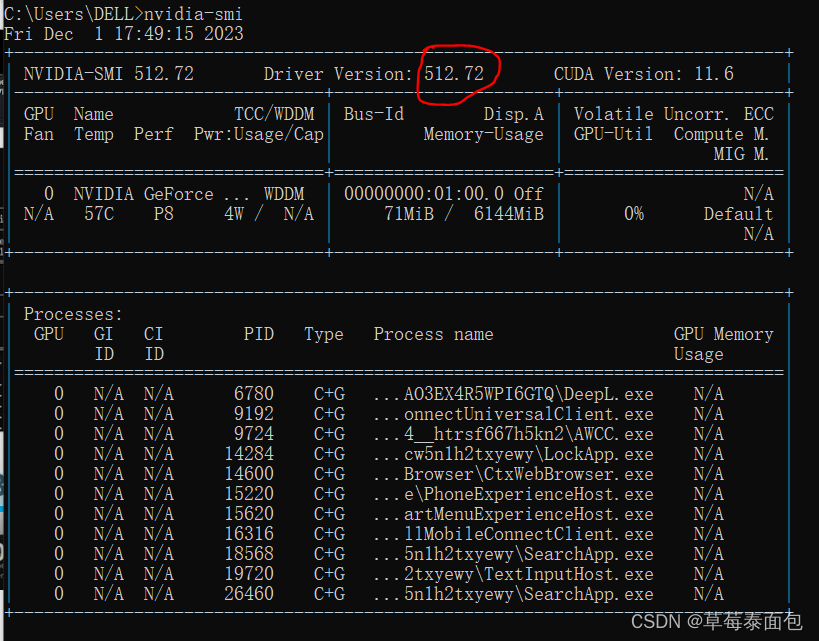Click 'NVIDIA-SMI 512.72' header text
The width and height of the screenshot is (819, 641).
coord(109,74)
